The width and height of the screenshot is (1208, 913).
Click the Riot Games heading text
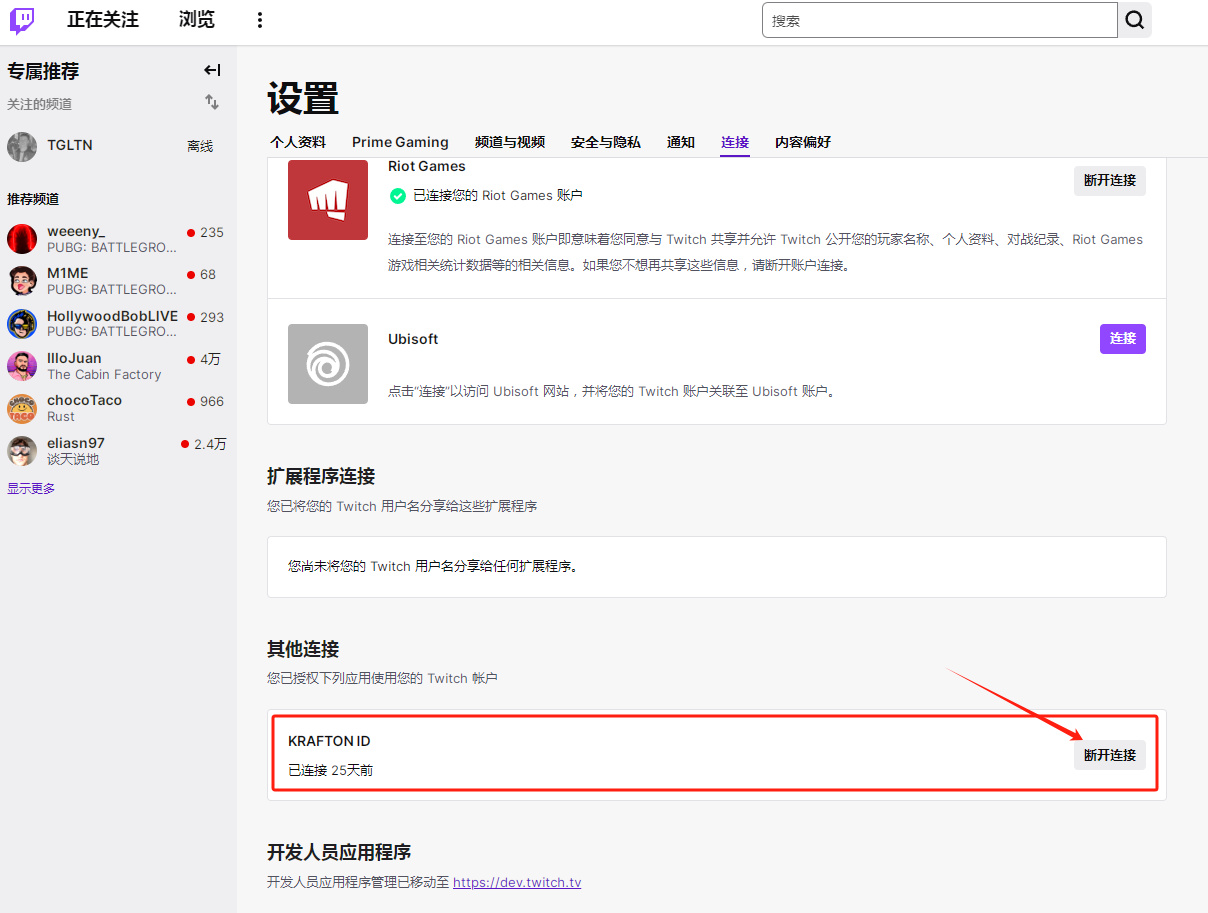coord(427,166)
